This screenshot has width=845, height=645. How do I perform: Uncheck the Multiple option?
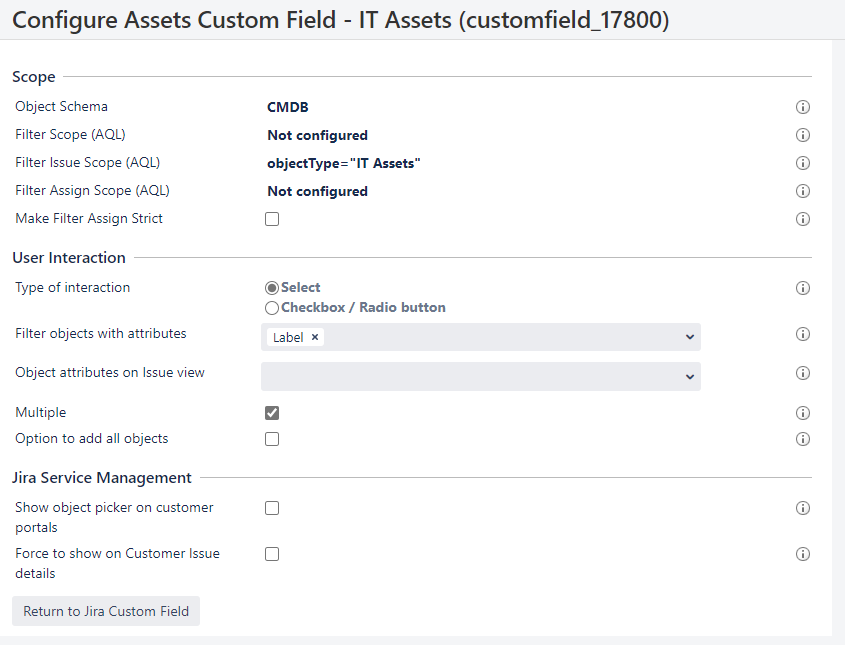click(x=271, y=412)
